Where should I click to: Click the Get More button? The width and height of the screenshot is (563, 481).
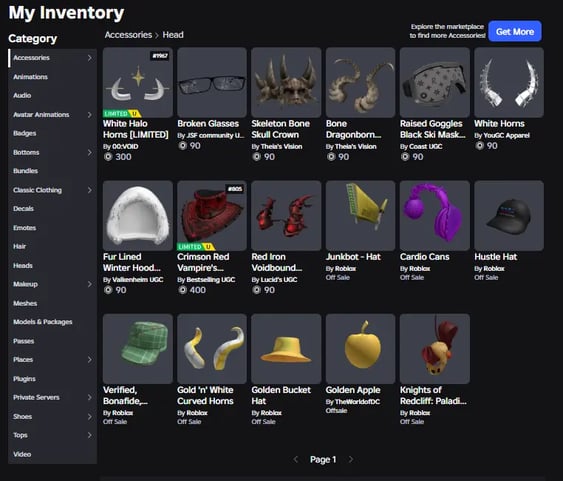(515, 31)
